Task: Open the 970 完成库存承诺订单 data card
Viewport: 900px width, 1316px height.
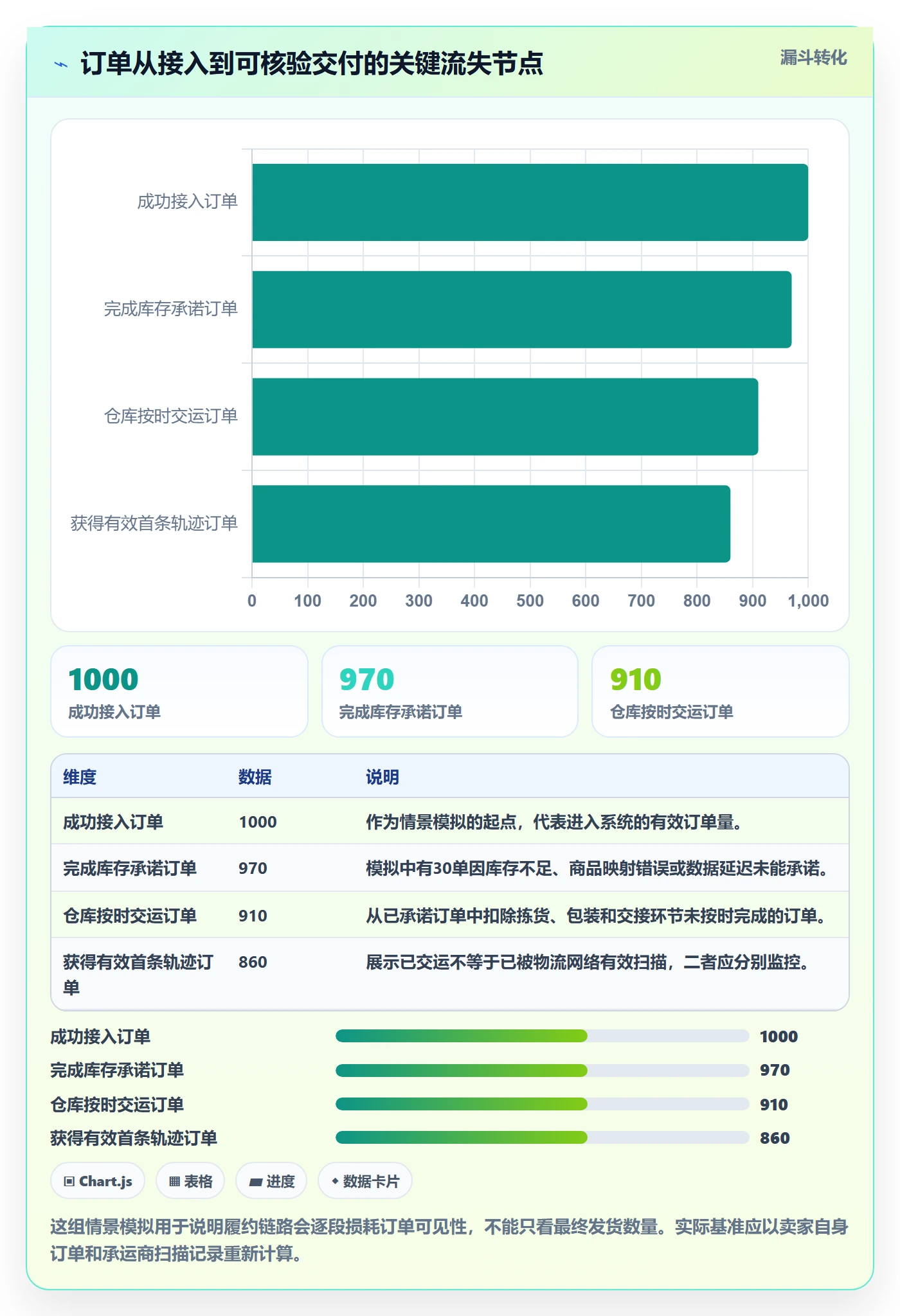Action: pos(450,691)
